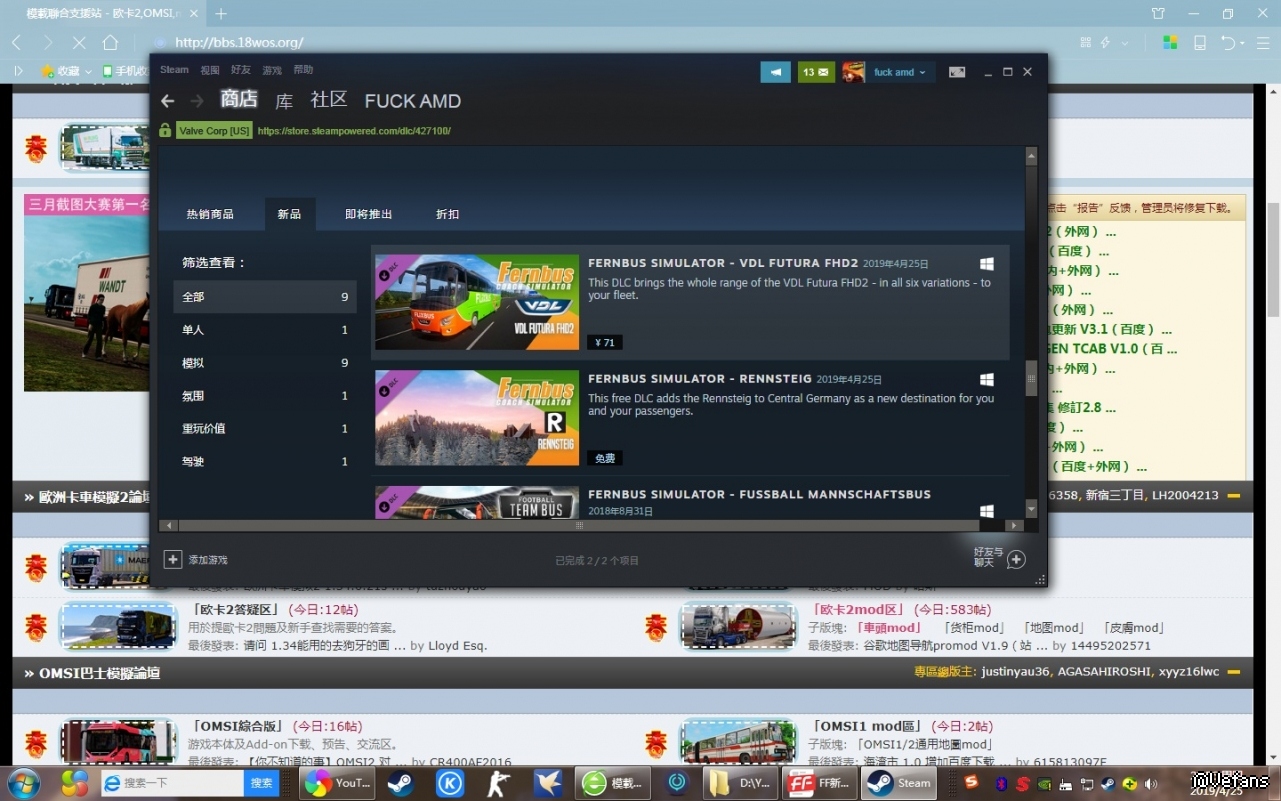Select the 即将推出 tab
The width and height of the screenshot is (1281, 801).
[x=368, y=214]
